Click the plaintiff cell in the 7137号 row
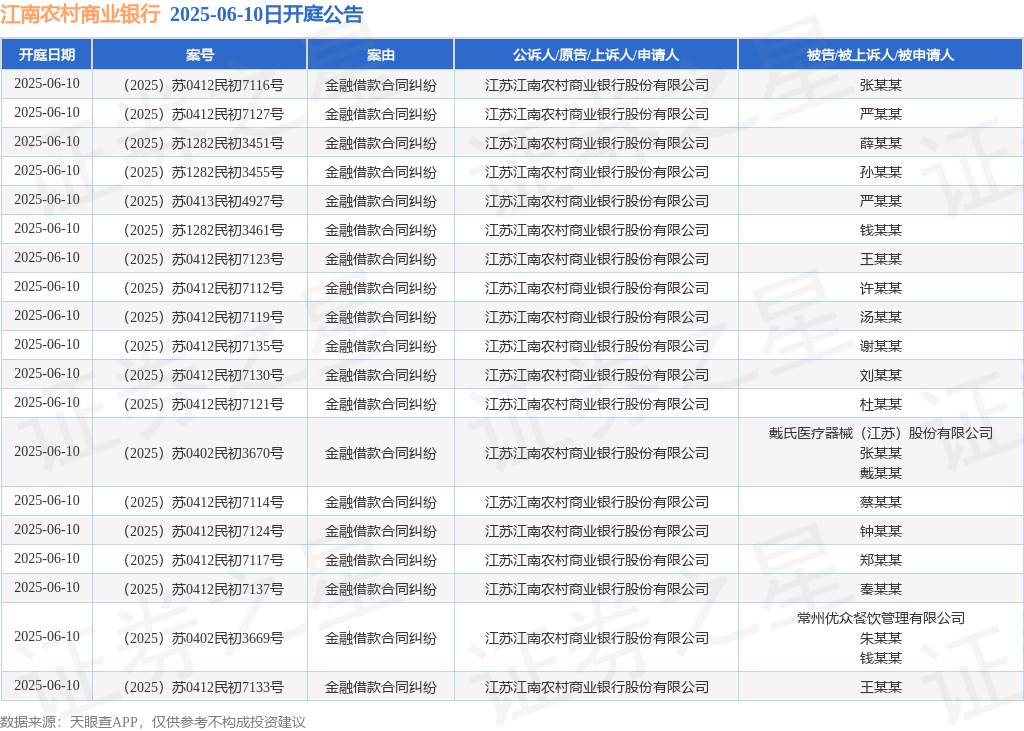1024x731 pixels. coord(596,589)
